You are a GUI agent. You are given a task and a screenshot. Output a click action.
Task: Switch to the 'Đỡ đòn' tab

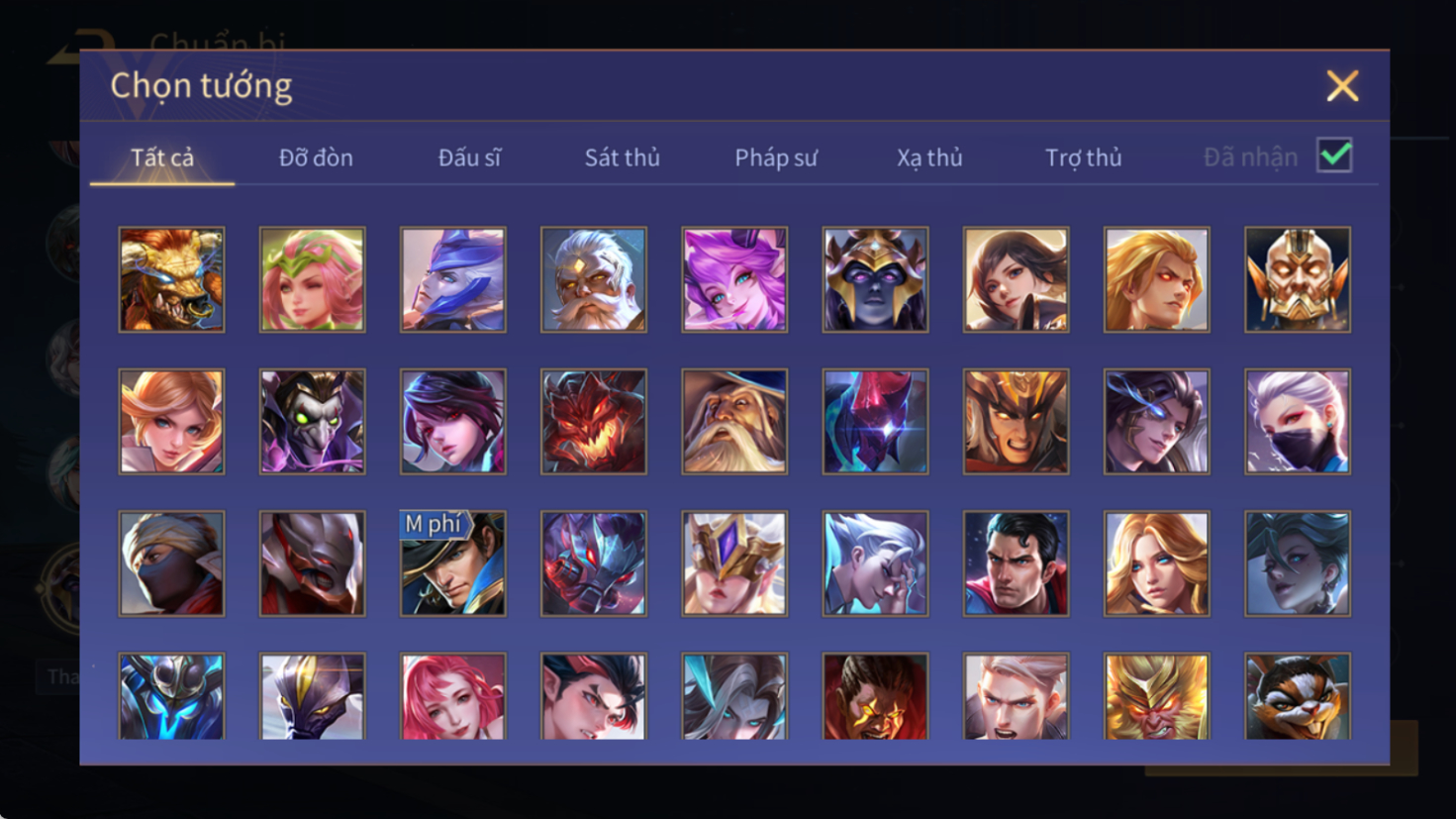(x=316, y=157)
